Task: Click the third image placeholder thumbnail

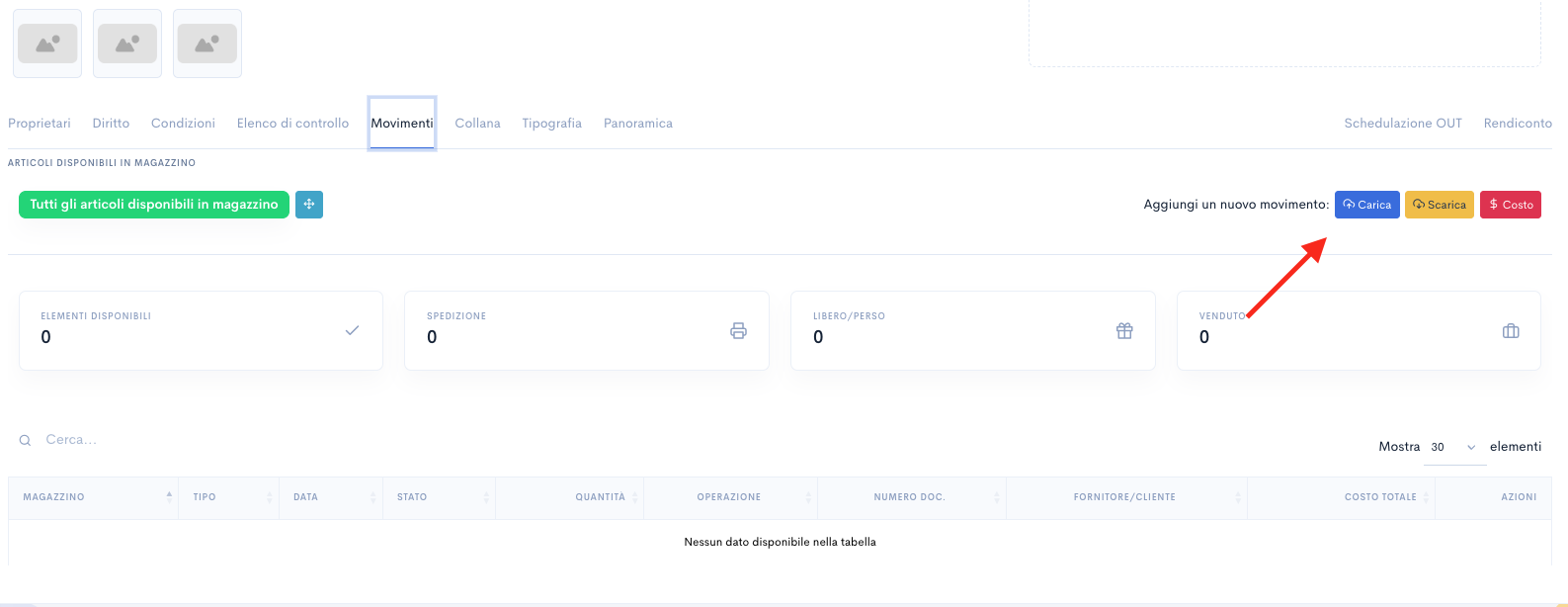Action: (x=207, y=43)
